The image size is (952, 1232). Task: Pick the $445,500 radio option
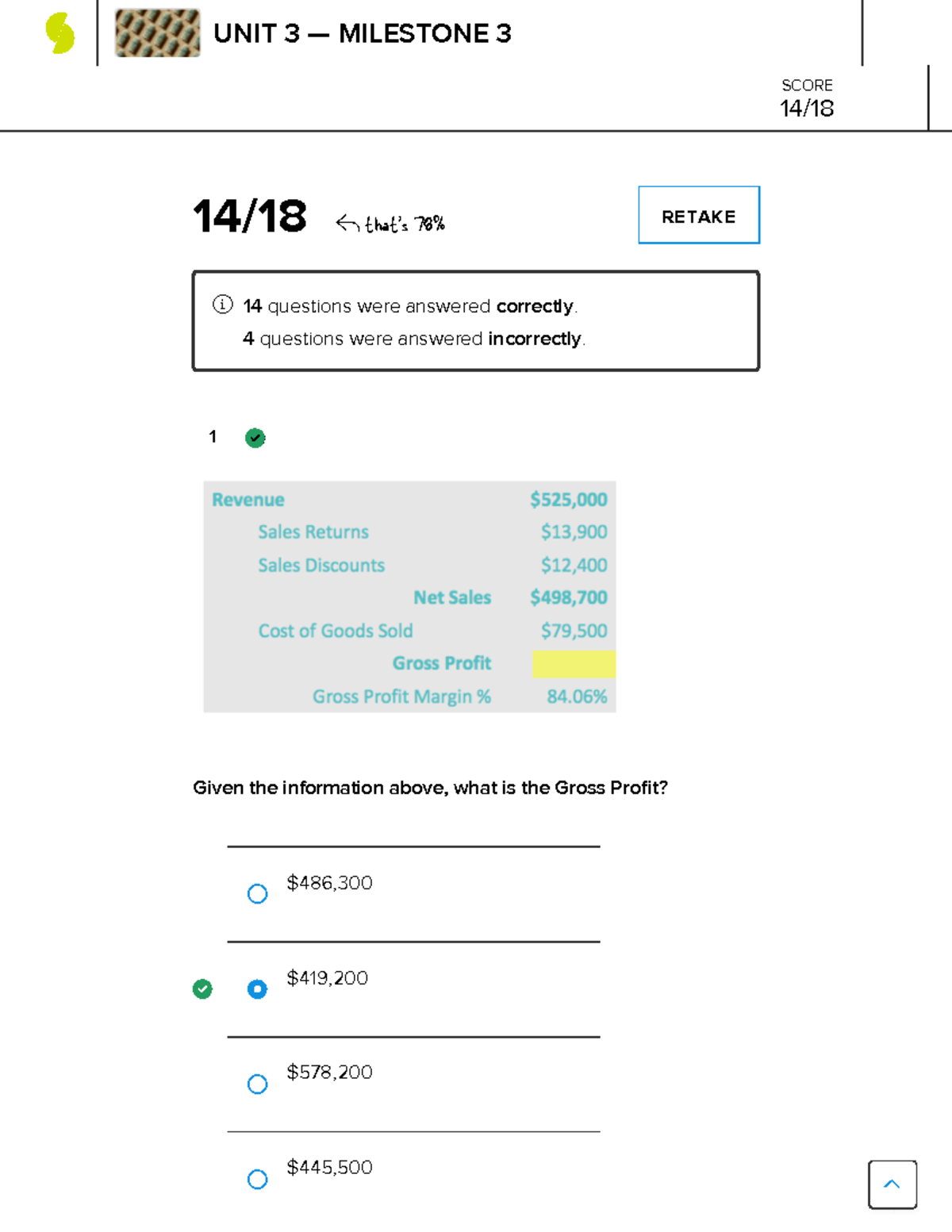[x=257, y=1179]
